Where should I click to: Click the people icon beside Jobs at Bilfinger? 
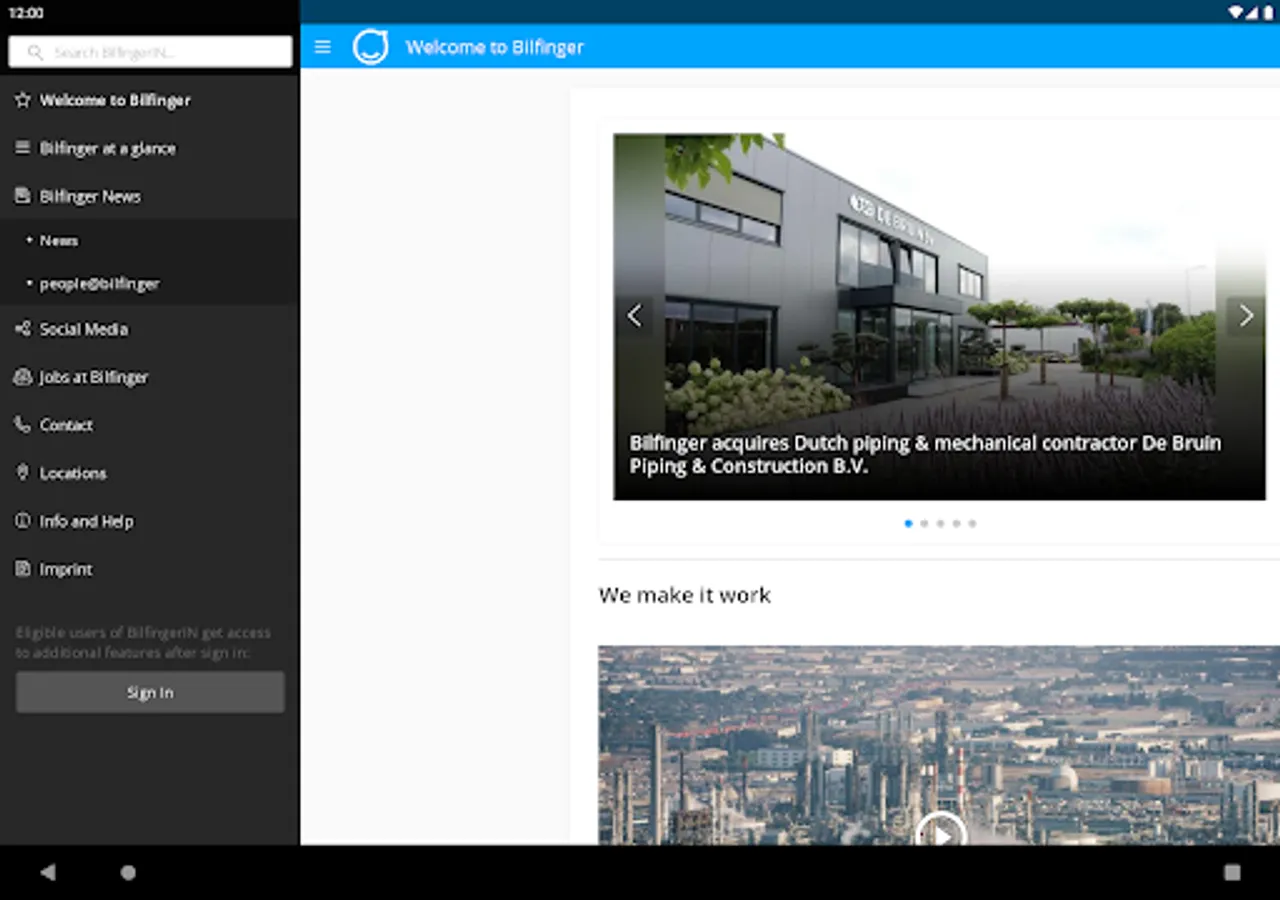tap(22, 377)
